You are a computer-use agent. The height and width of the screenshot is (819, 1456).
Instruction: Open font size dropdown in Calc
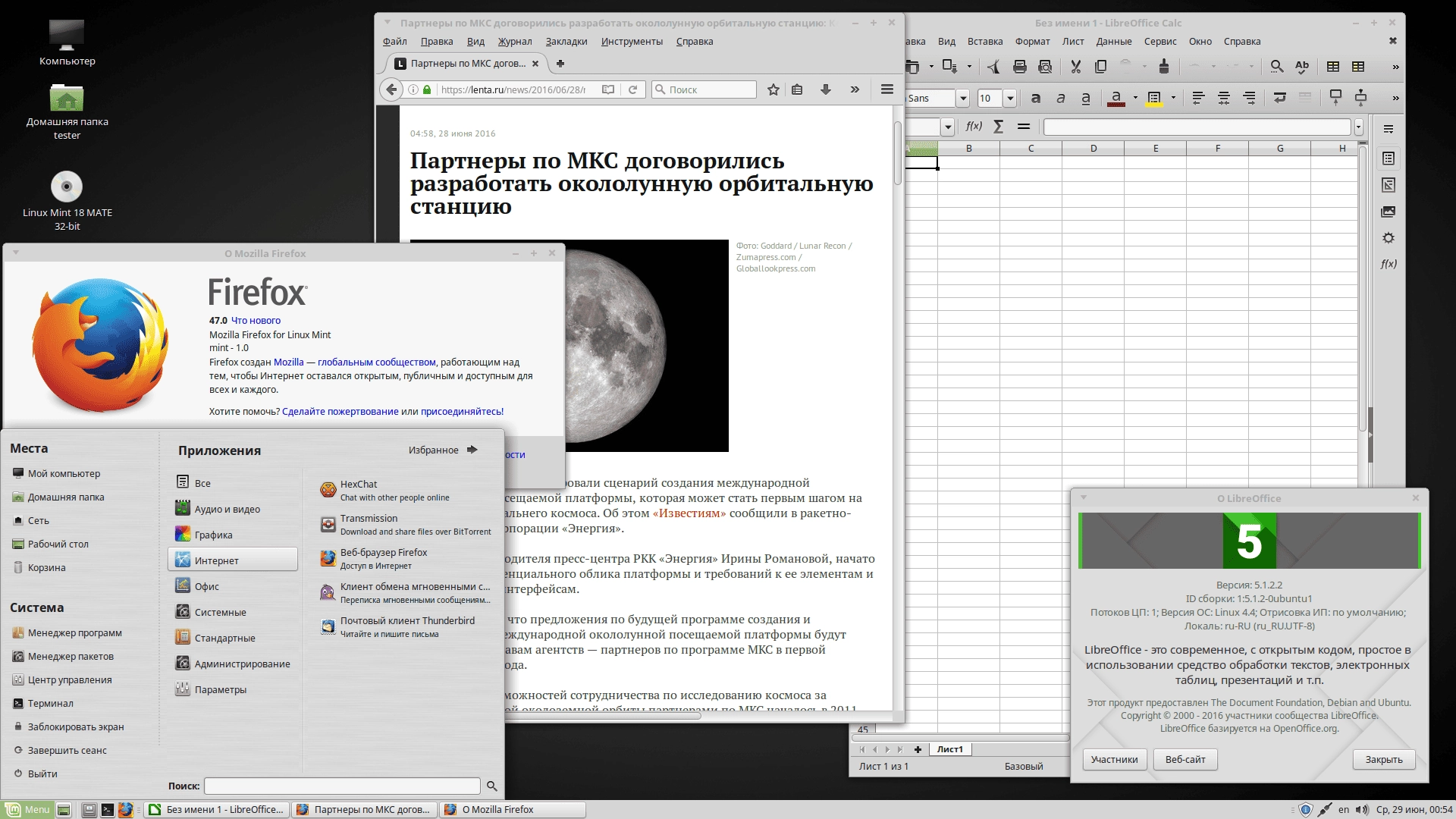coord(1010,98)
